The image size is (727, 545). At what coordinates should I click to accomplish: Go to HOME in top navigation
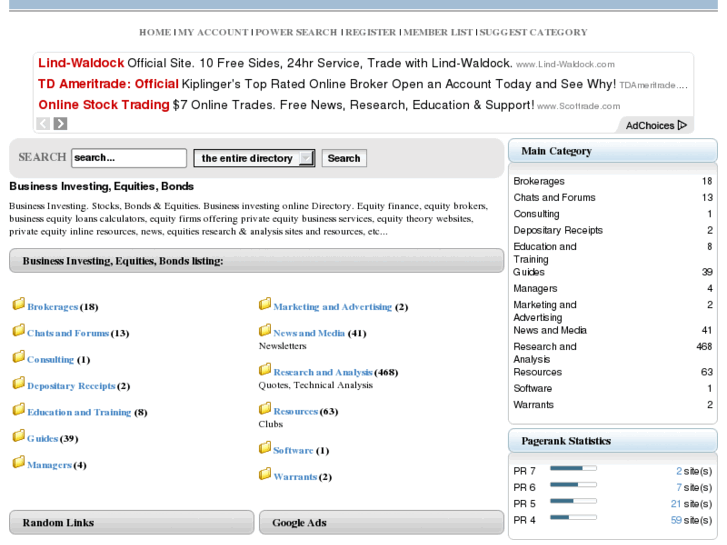[x=155, y=32]
